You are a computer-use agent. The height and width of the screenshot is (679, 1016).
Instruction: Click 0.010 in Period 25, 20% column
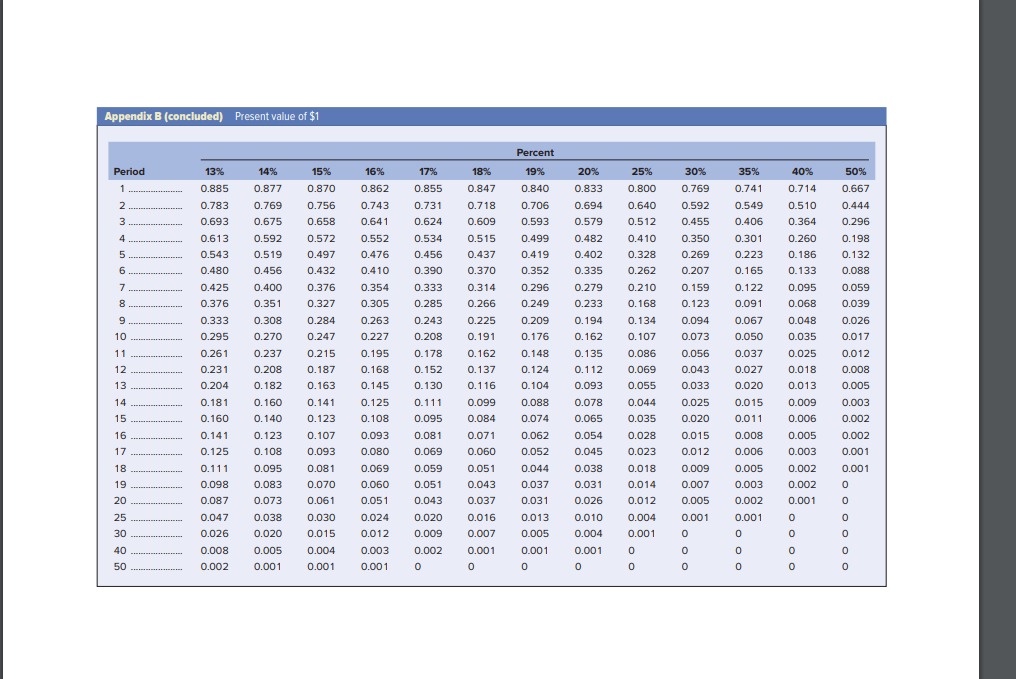pyautogui.click(x=588, y=518)
